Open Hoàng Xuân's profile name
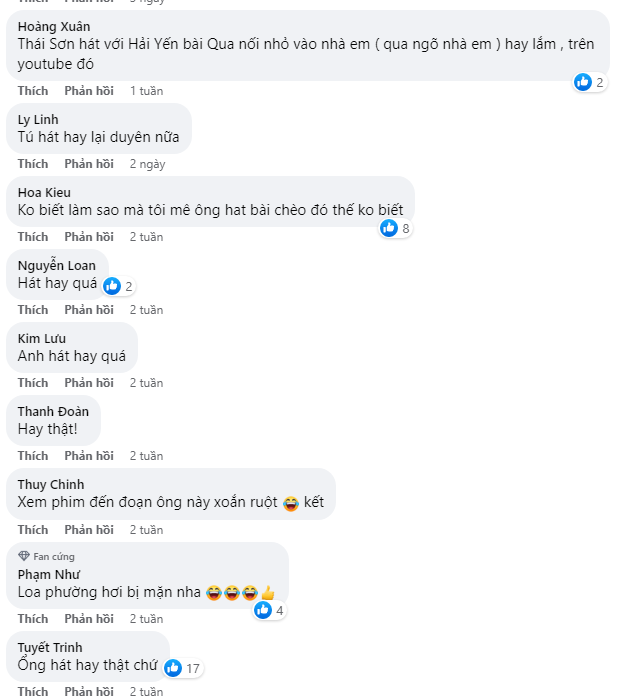The image size is (623, 698). click(54, 26)
